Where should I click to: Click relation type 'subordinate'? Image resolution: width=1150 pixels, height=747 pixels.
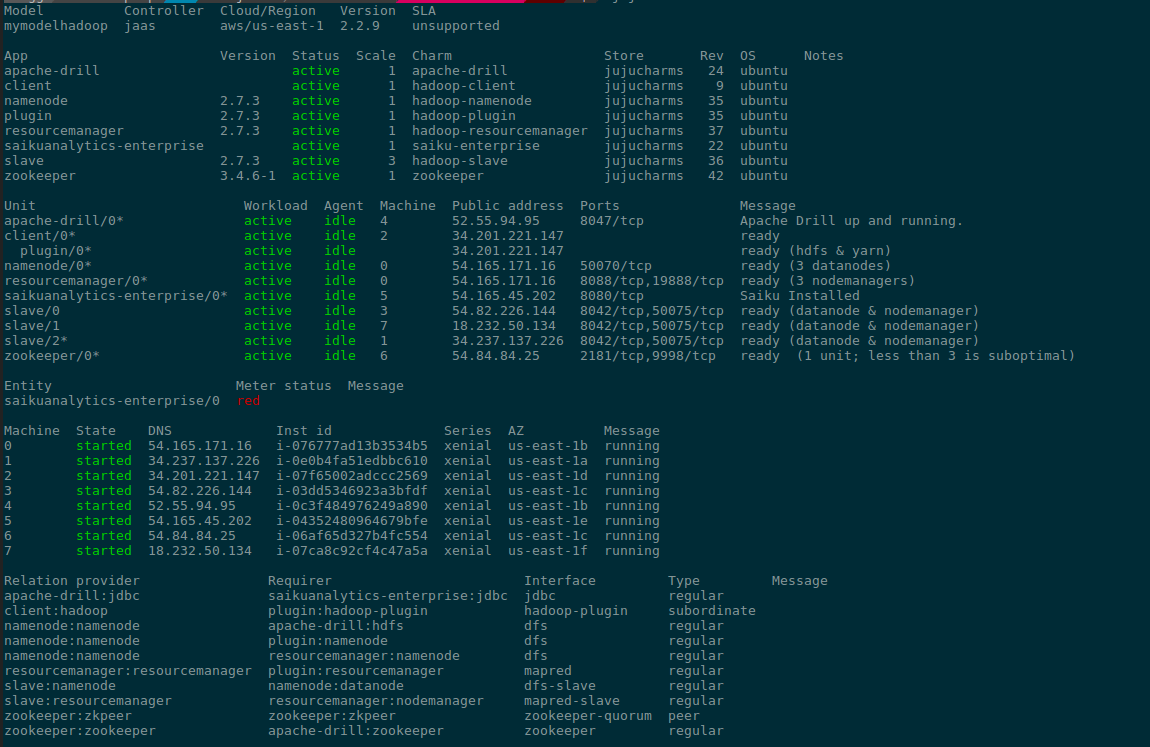click(x=711, y=611)
